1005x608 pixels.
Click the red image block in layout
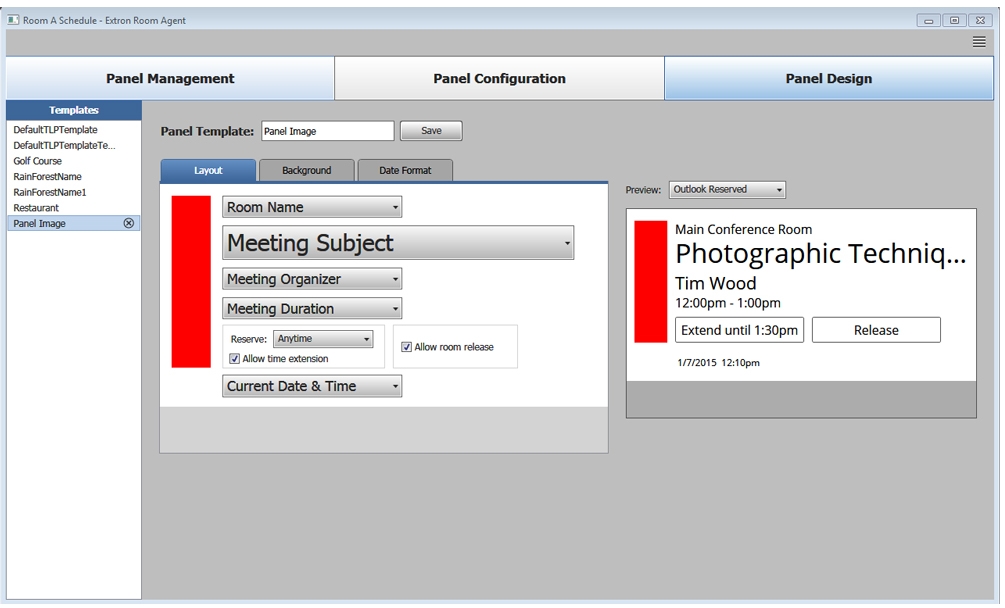191,282
